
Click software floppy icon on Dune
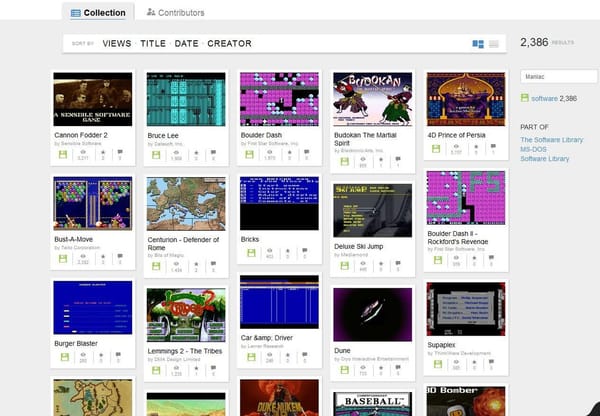pyautogui.click(x=345, y=369)
